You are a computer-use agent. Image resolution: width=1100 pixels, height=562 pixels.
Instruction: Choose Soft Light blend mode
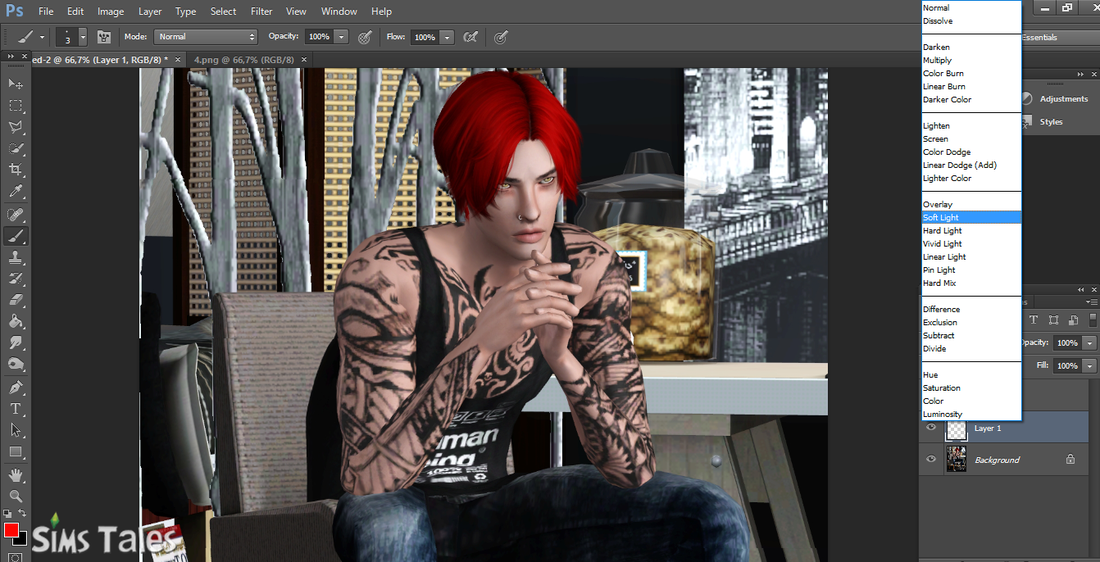pos(971,218)
